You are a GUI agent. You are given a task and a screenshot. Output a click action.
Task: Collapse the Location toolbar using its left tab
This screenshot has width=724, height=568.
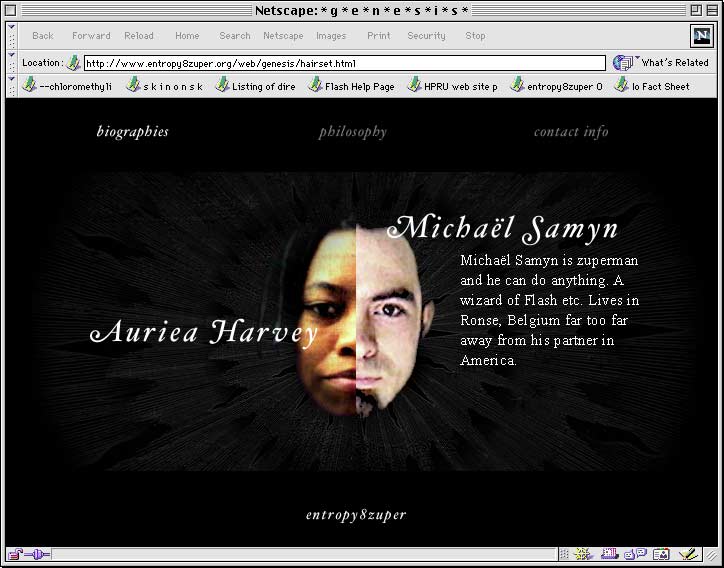pos(11,62)
